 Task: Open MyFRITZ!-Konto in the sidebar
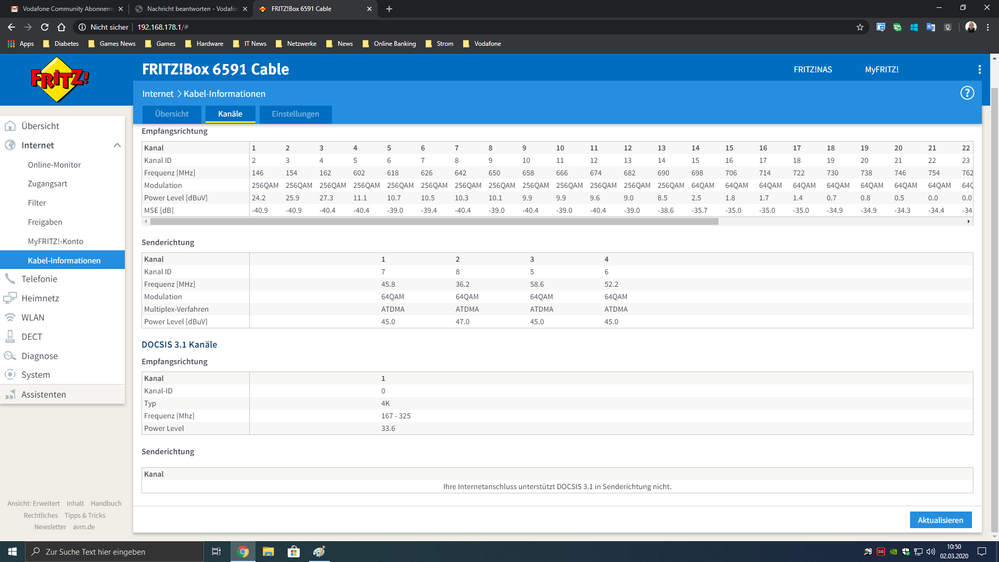click(x=55, y=241)
